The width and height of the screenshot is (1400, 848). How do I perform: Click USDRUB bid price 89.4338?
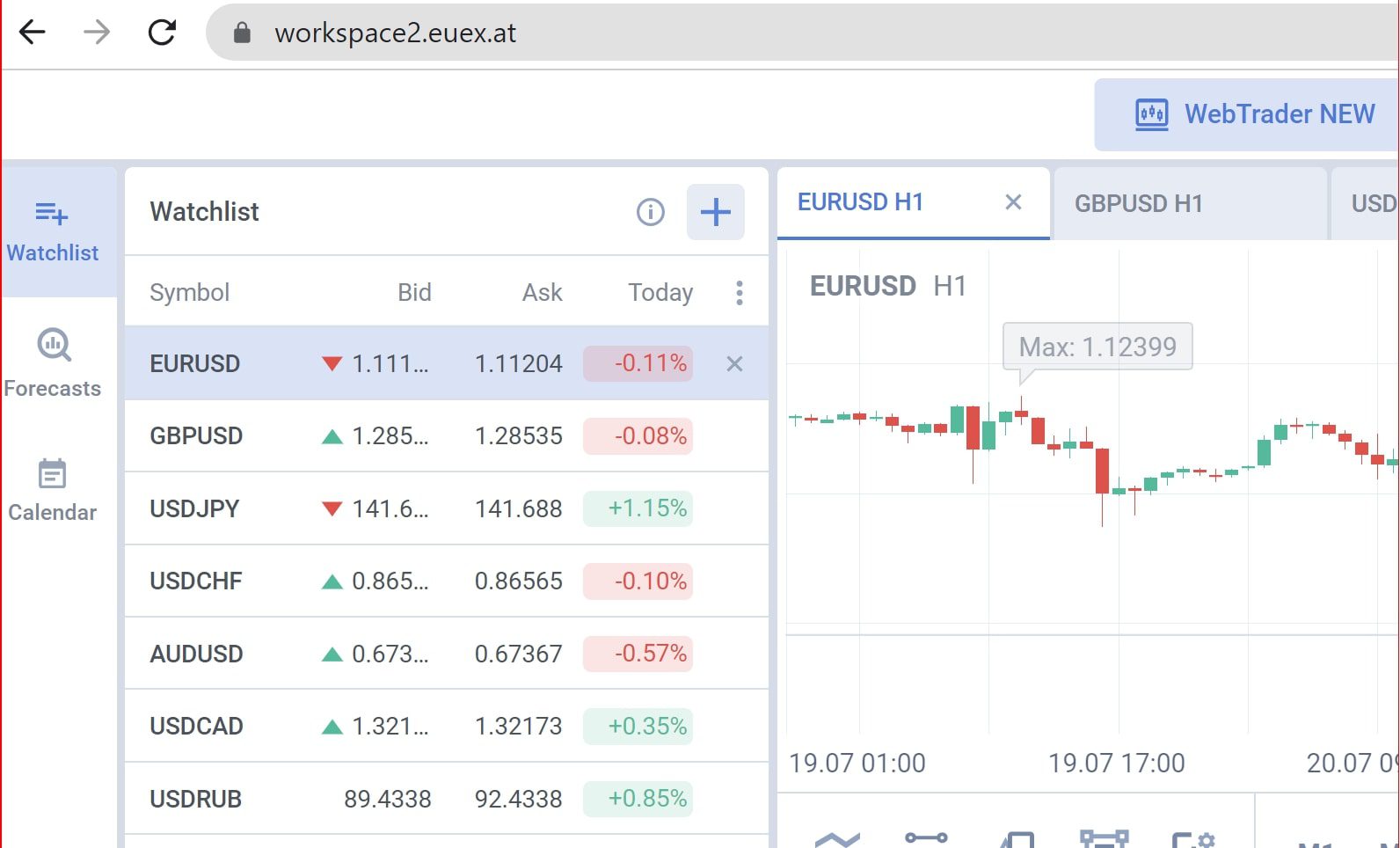pos(388,800)
